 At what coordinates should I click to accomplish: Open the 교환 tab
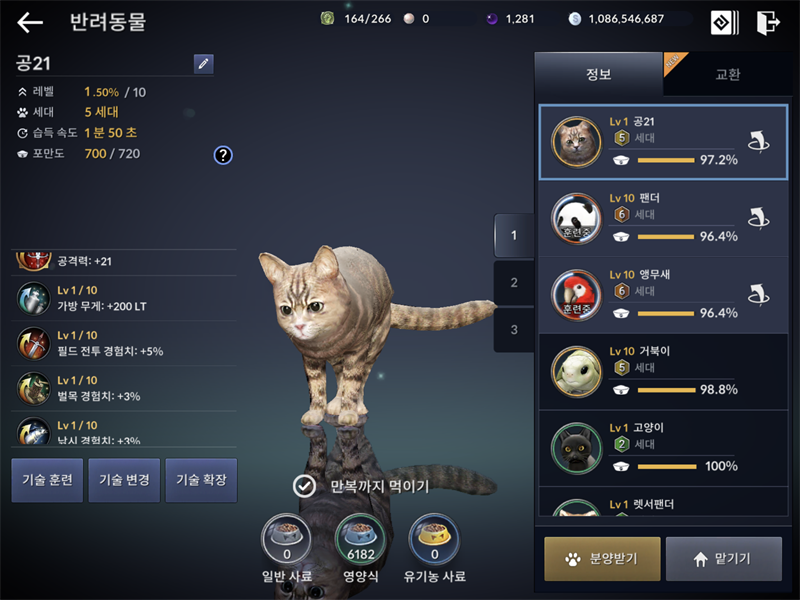pos(728,74)
